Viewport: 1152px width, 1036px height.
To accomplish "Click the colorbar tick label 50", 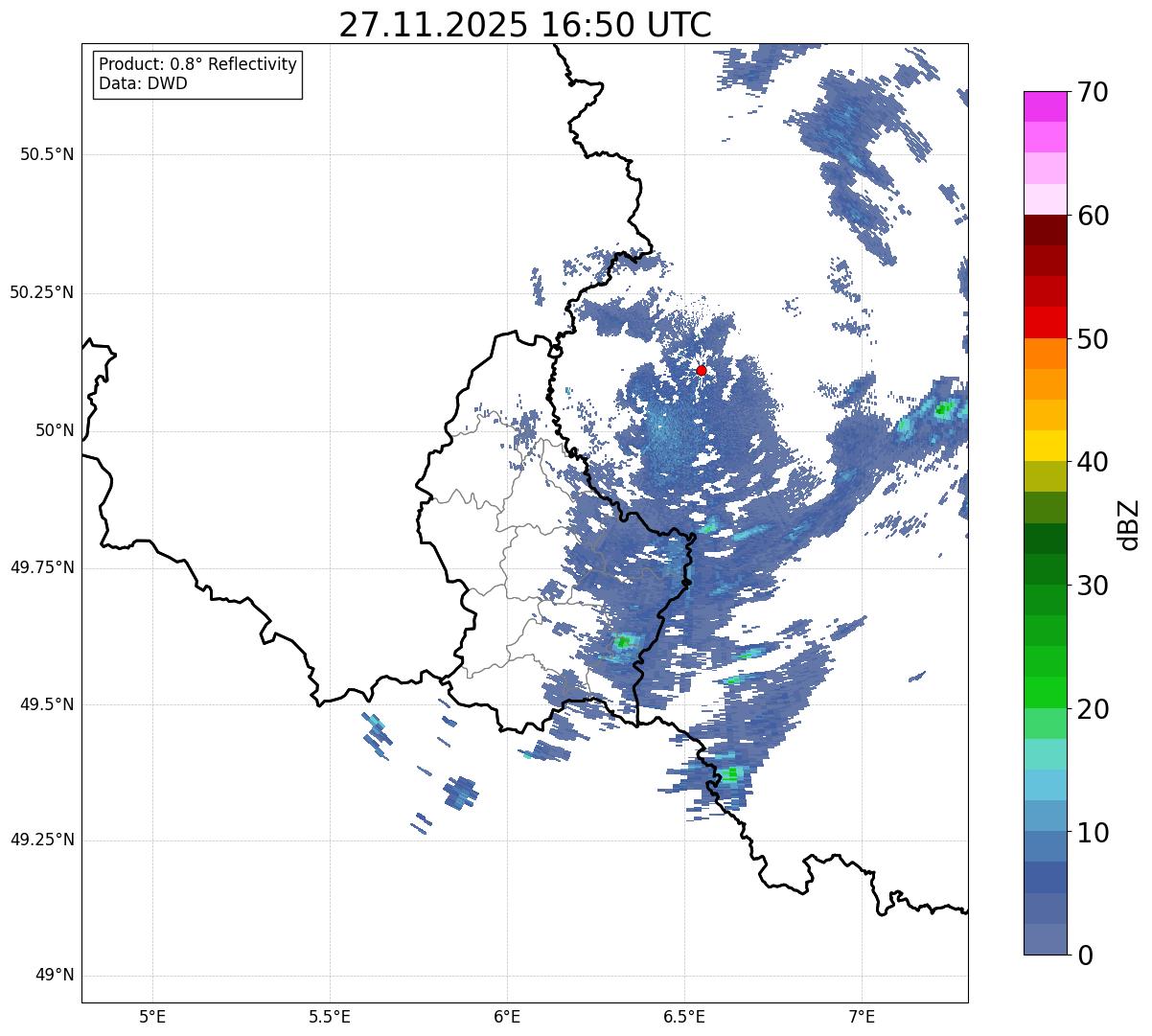I will coord(1093,339).
